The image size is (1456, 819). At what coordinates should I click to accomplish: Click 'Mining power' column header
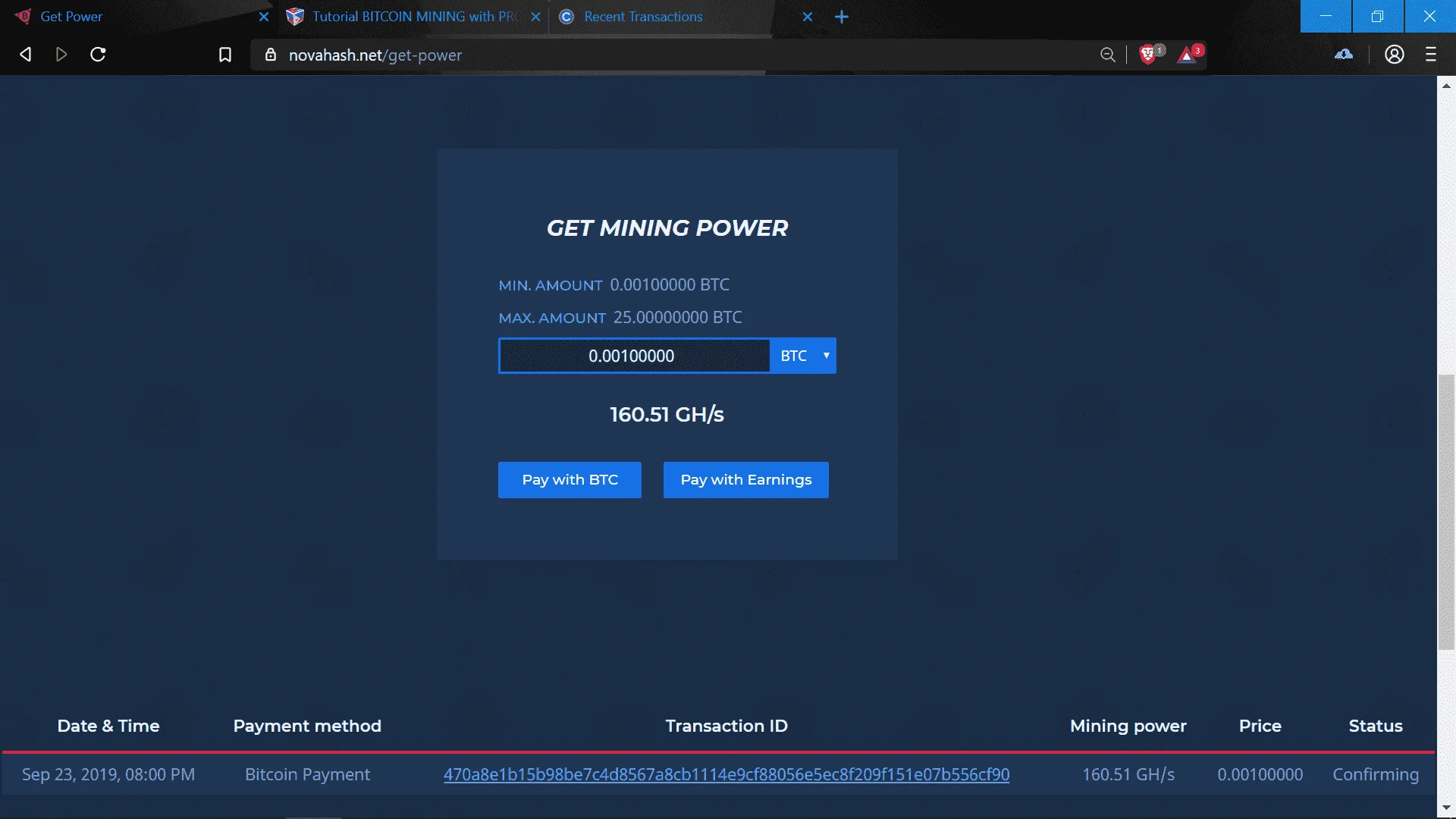(1128, 726)
